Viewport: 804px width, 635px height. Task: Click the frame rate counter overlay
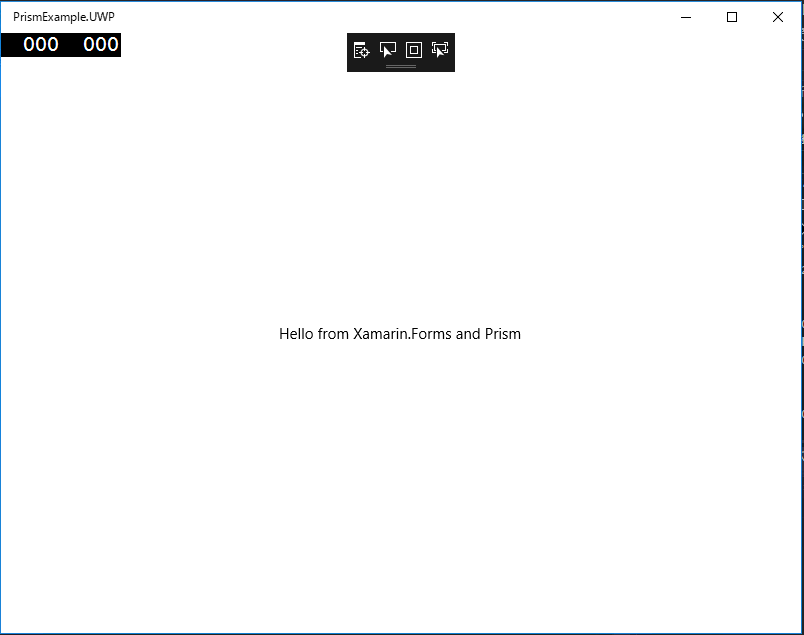[61, 45]
